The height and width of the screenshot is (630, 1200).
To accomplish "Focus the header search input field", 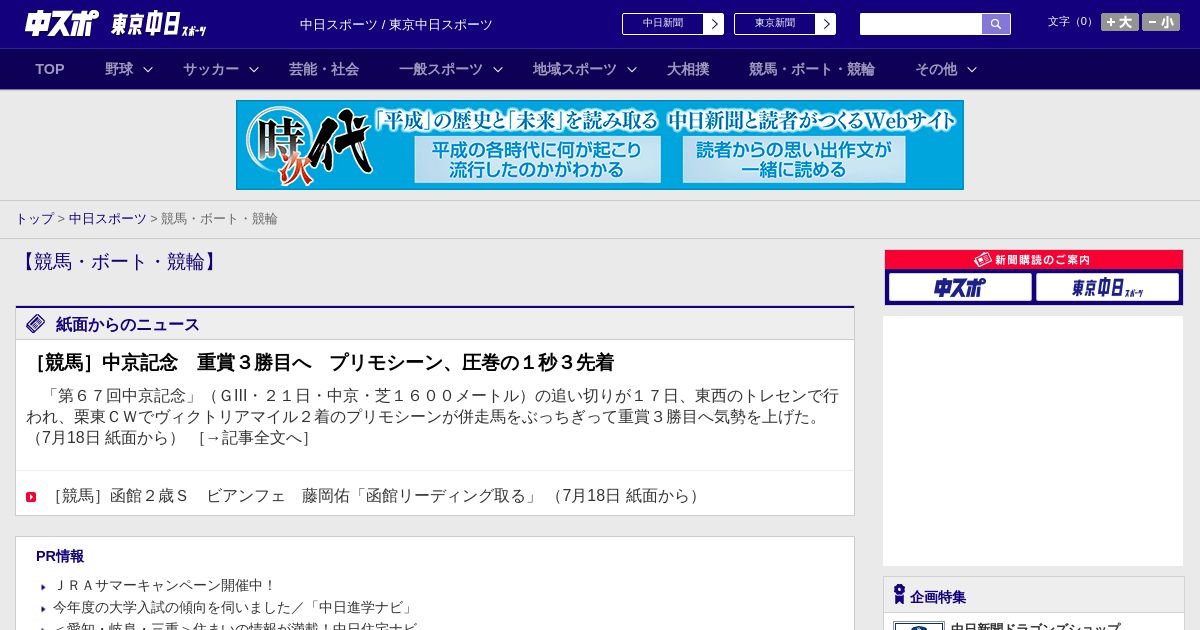I will (x=921, y=24).
